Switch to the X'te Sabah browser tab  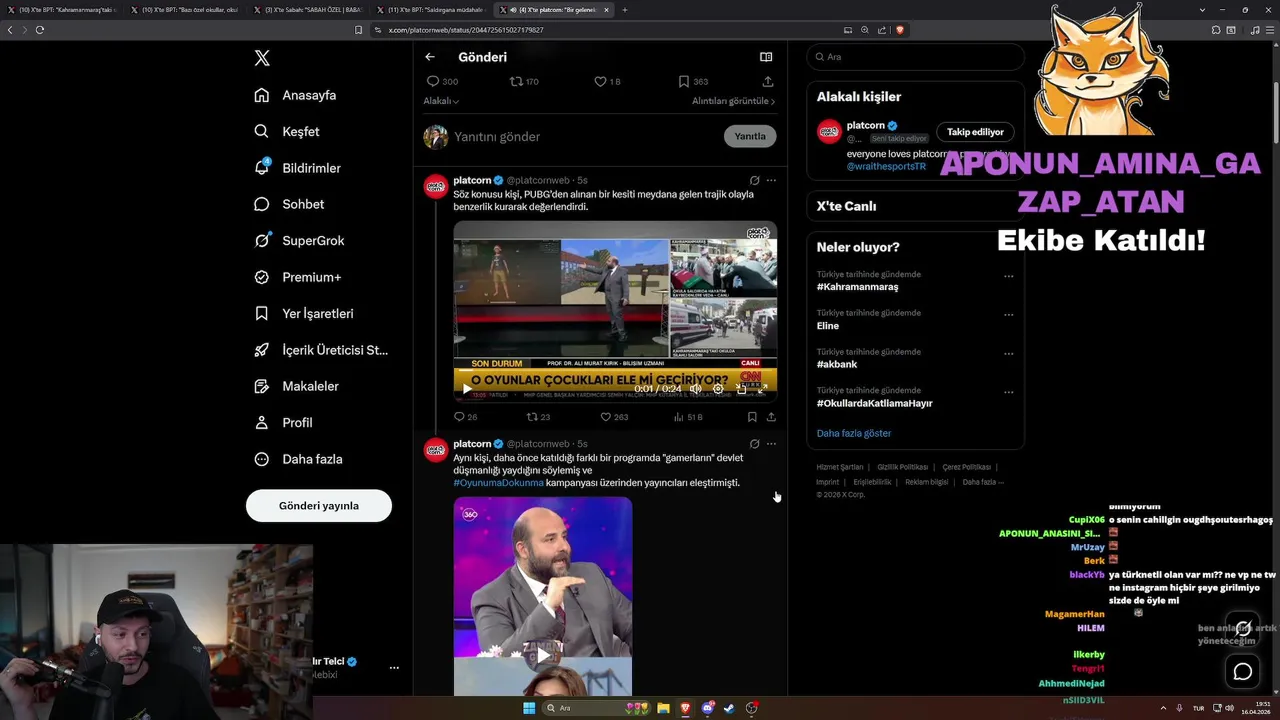point(309,10)
